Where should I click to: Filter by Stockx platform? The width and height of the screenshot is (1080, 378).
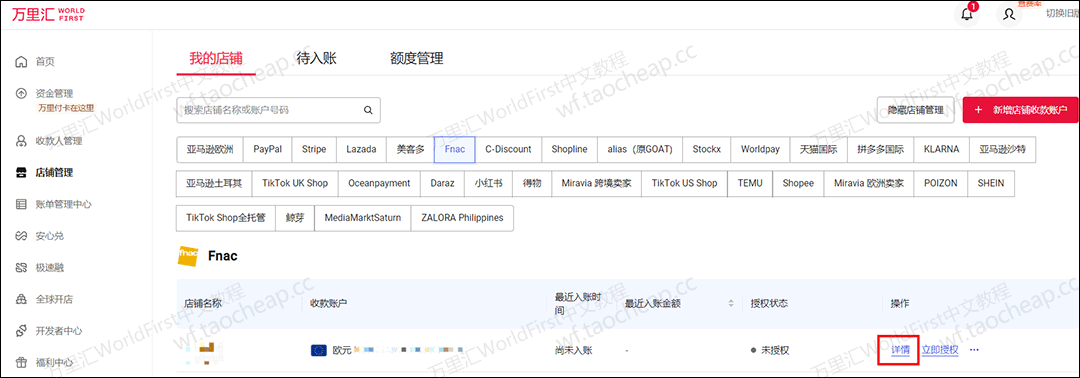point(707,149)
